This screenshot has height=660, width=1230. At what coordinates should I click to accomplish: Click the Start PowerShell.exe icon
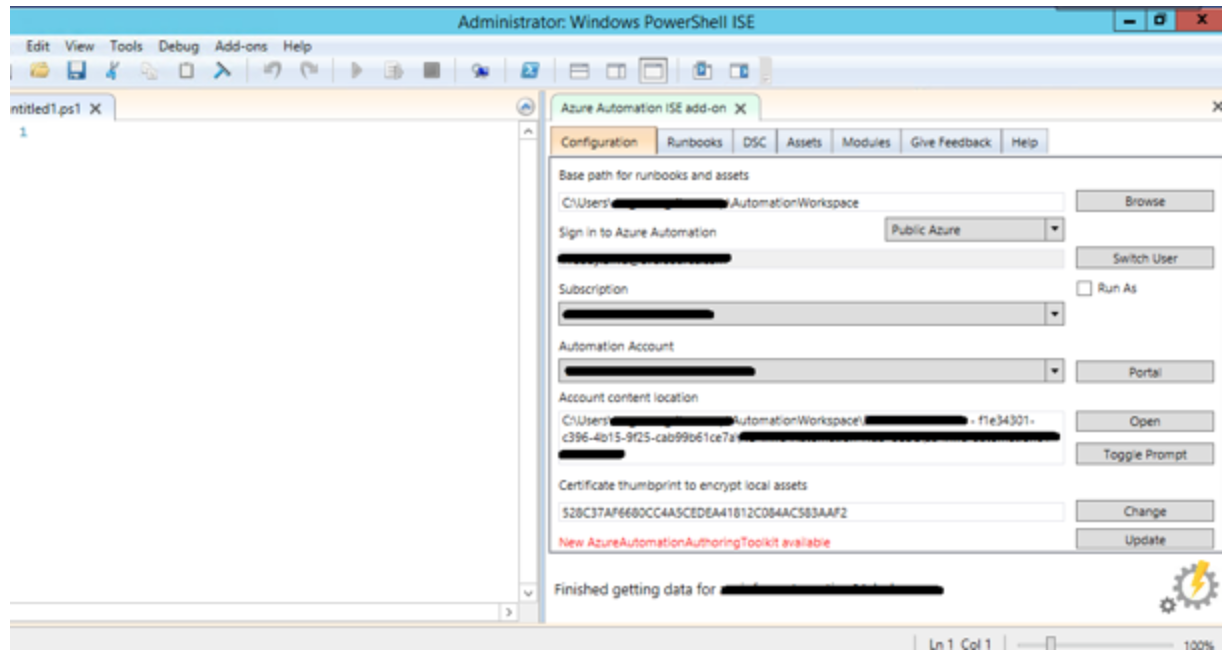532,72
